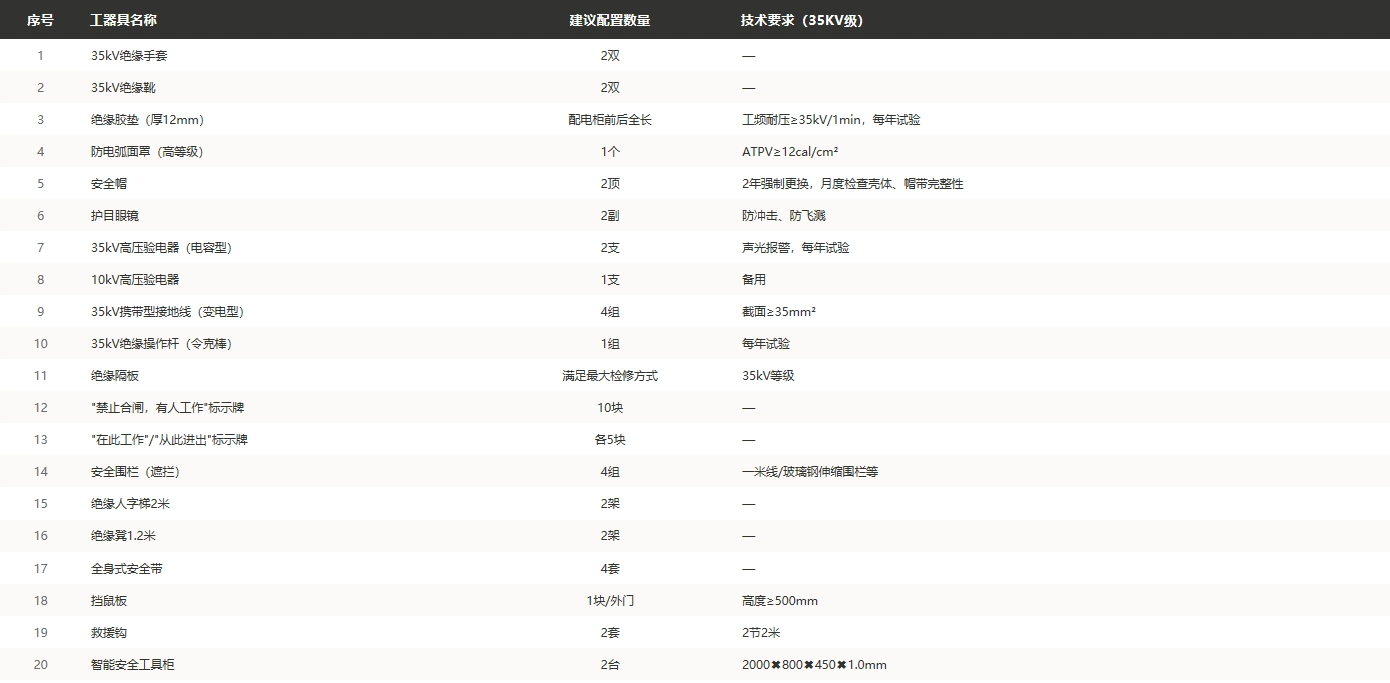1390x683 pixels.
Task: Select the "35kV绝缘操作杆（令克棒）" cell
Action: pos(161,344)
